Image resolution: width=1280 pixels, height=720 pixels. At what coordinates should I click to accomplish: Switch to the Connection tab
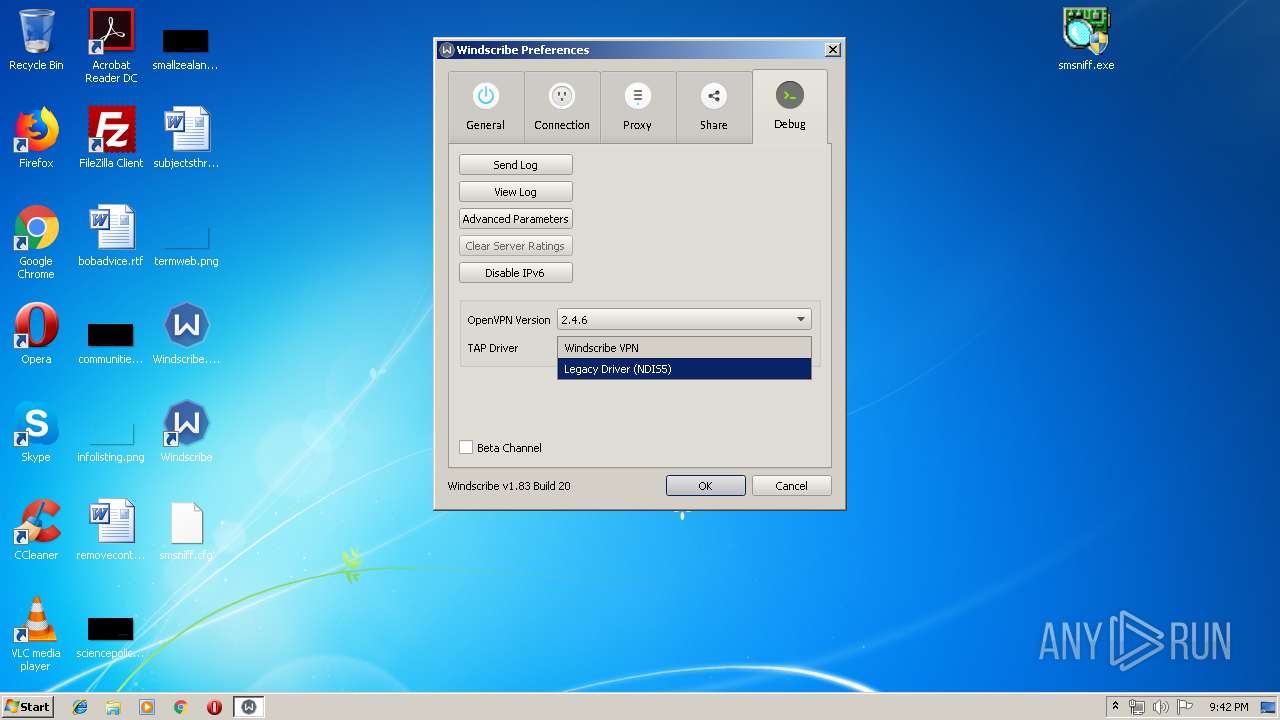(x=562, y=107)
